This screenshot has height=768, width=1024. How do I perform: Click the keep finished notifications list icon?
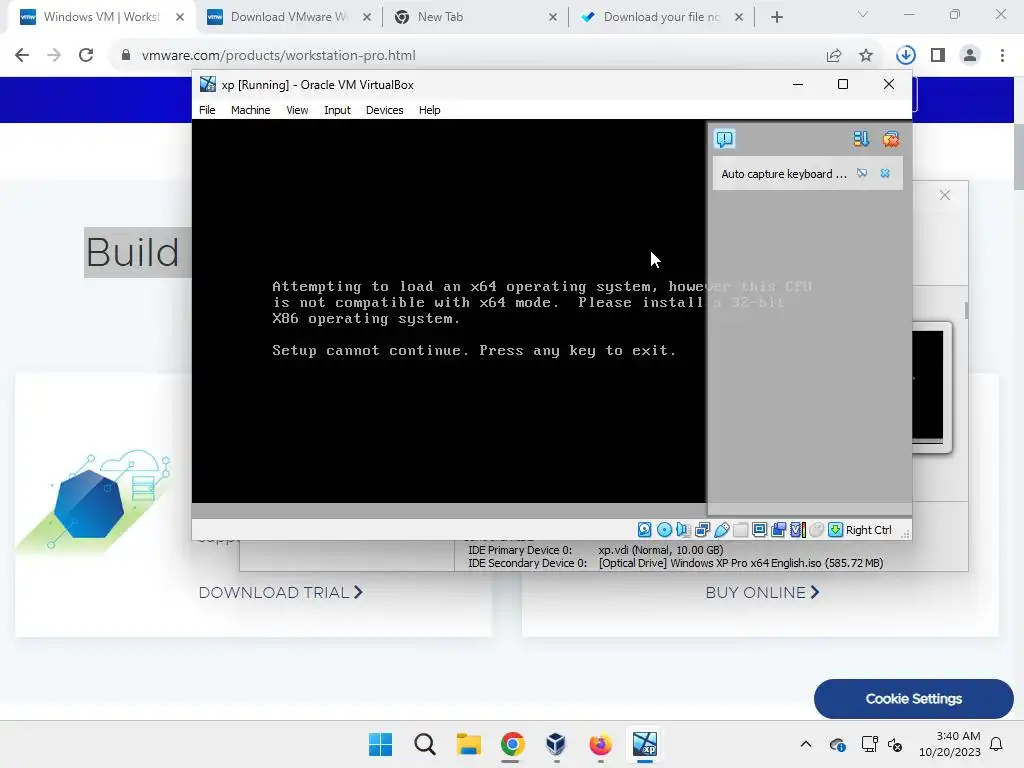click(861, 138)
